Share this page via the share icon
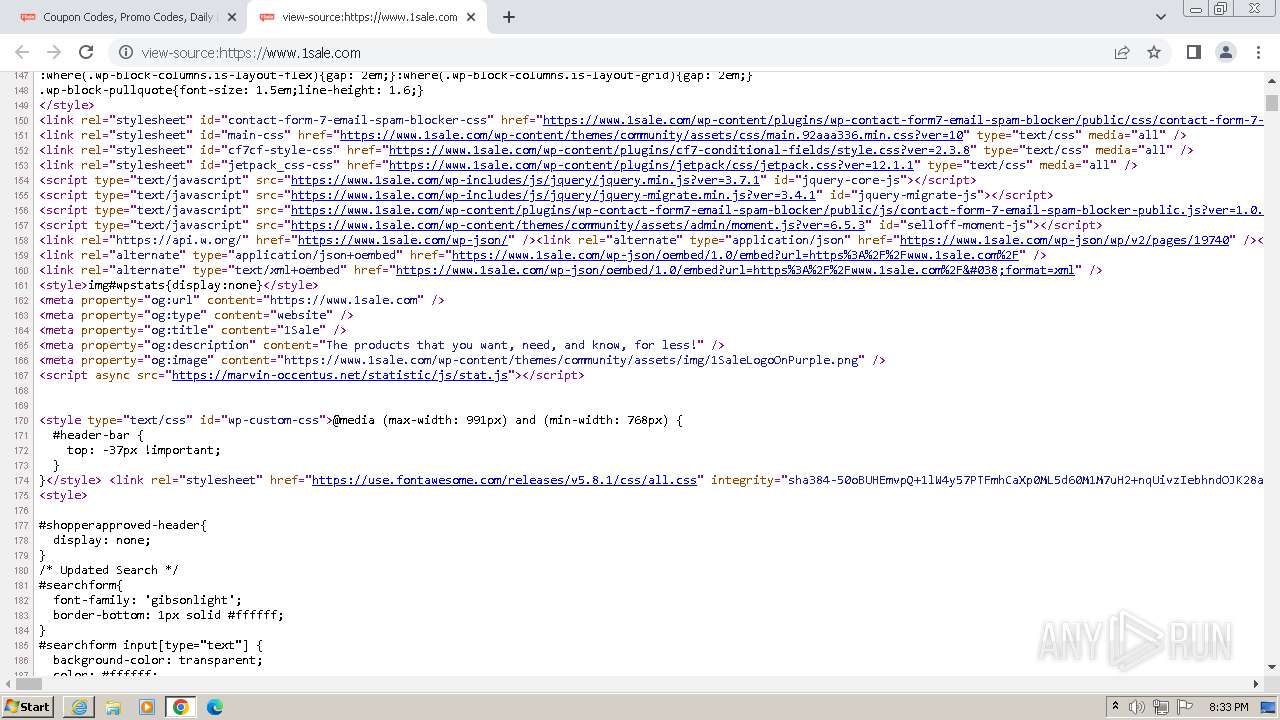The height and width of the screenshot is (720, 1280). coord(1122,52)
